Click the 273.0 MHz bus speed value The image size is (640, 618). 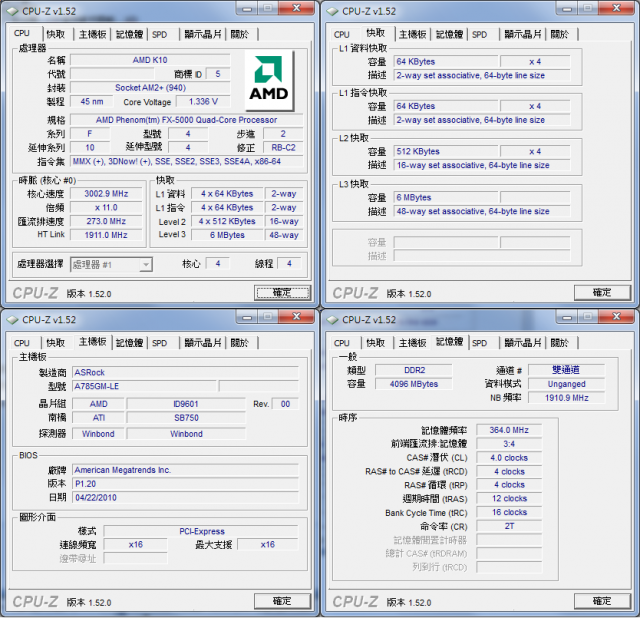point(106,221)
